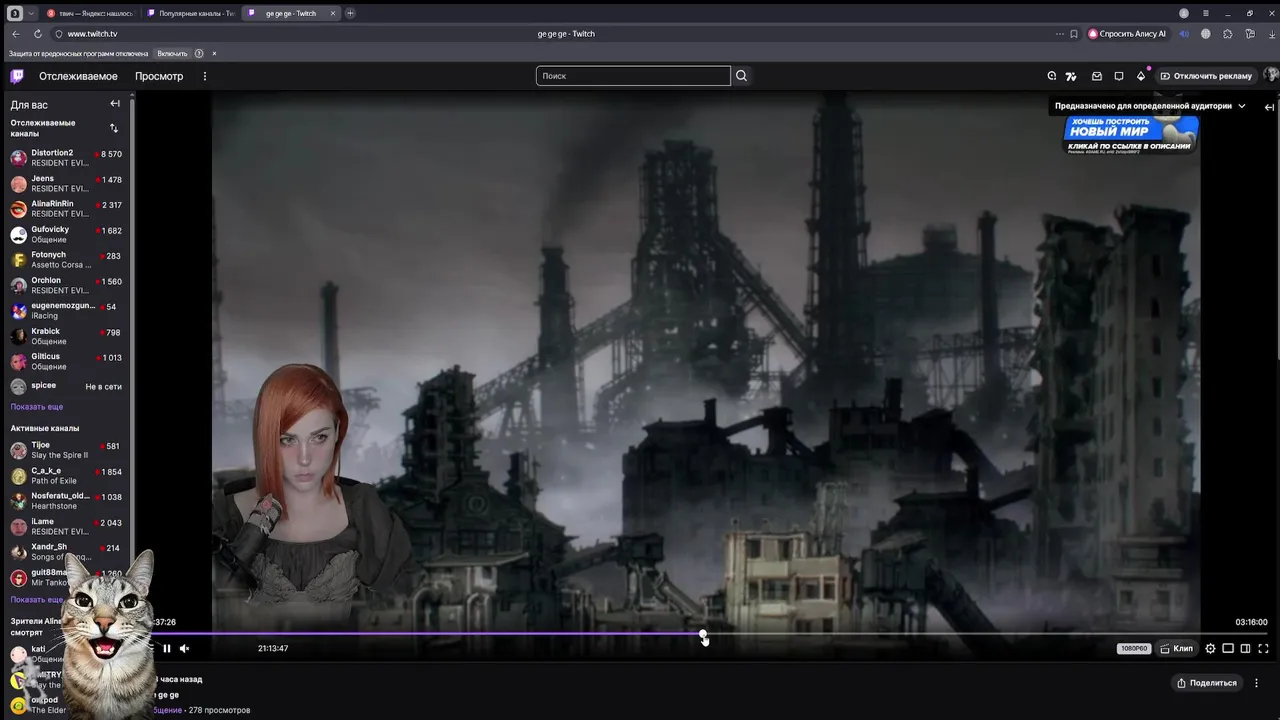
Task: Open the 1080P60 quality badge
Action: click(x=1134, y=649)
